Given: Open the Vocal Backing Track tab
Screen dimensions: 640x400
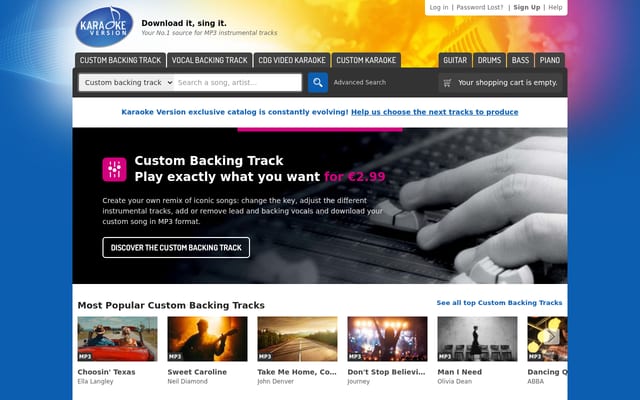Looking at the screenshot, I should pyautogui.click(x=209, y=60).
